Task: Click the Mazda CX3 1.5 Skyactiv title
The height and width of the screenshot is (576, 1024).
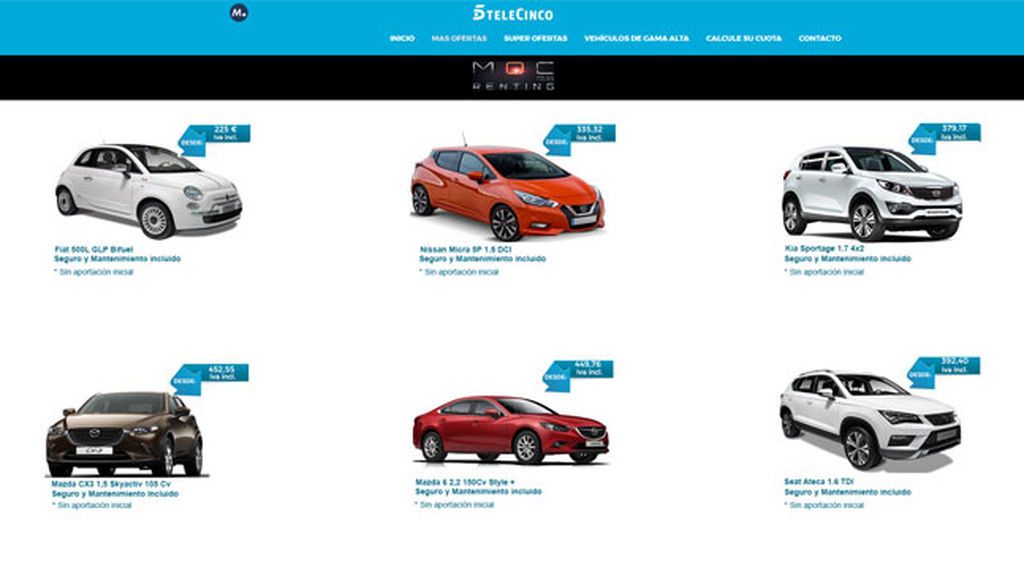Action: tap(111, 485)
